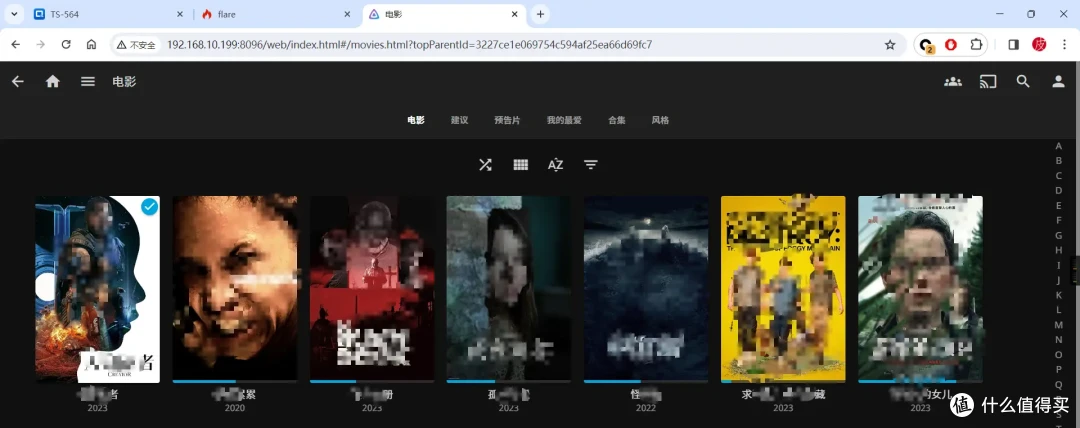
Task: Bookmark this page with star icon
Action: tap(890, 45)
